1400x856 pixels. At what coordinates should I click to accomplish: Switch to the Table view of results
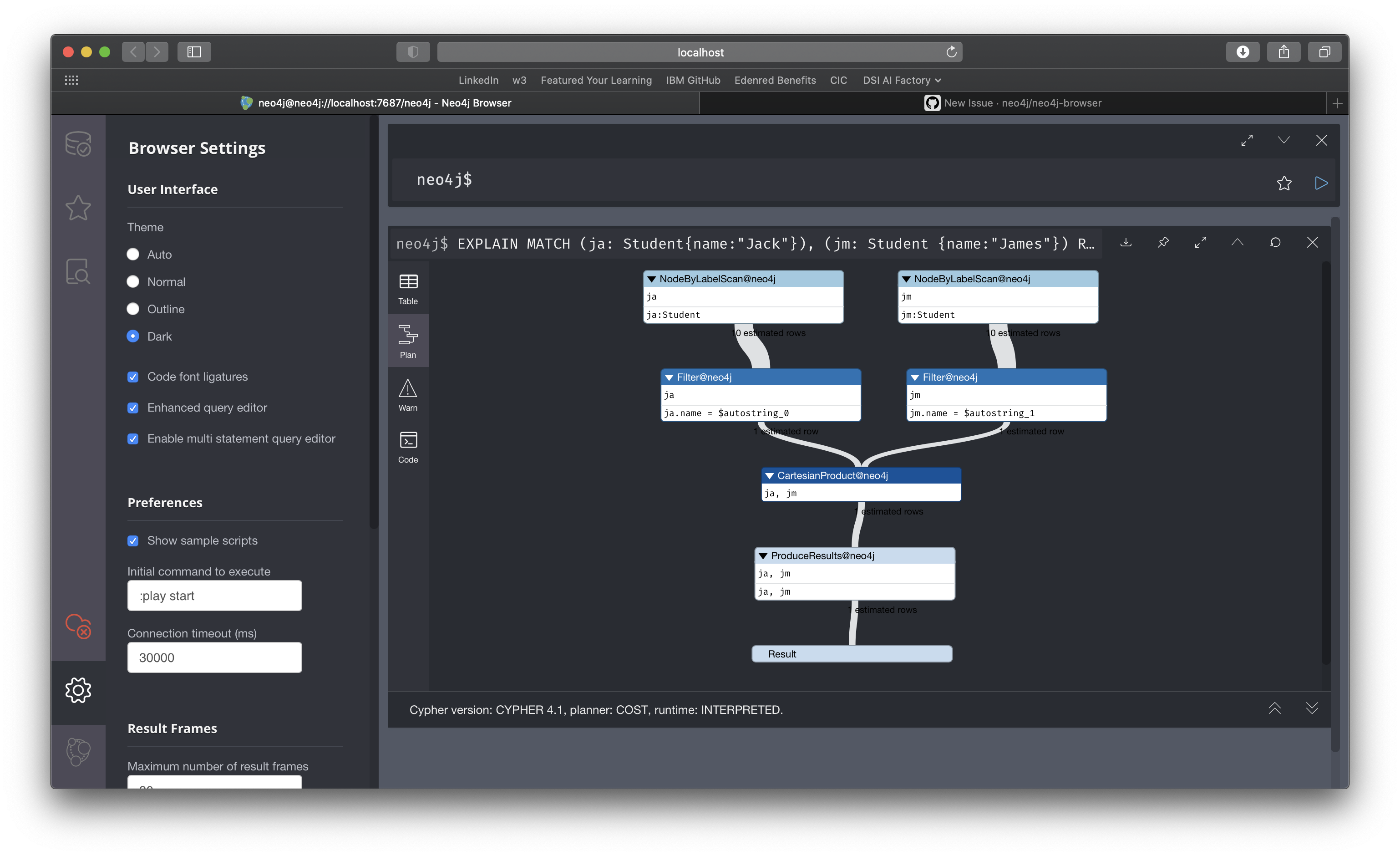pos(408,288)
